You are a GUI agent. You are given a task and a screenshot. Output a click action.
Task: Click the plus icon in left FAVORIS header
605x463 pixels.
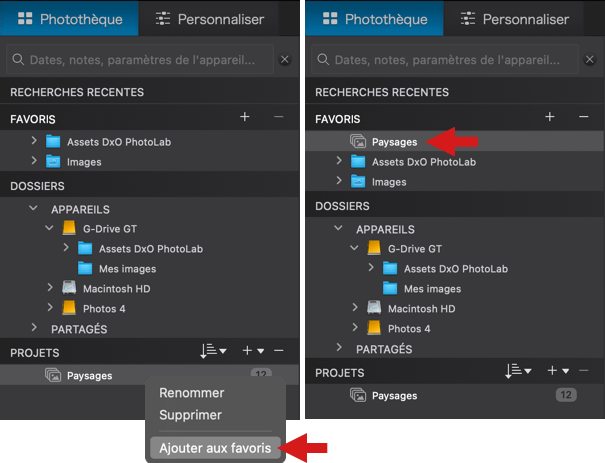(x=245, y=117)
